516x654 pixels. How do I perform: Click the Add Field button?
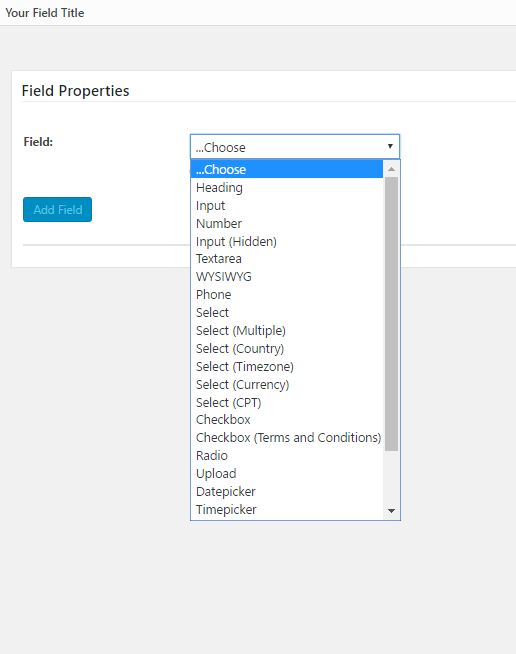pos(58,209)
